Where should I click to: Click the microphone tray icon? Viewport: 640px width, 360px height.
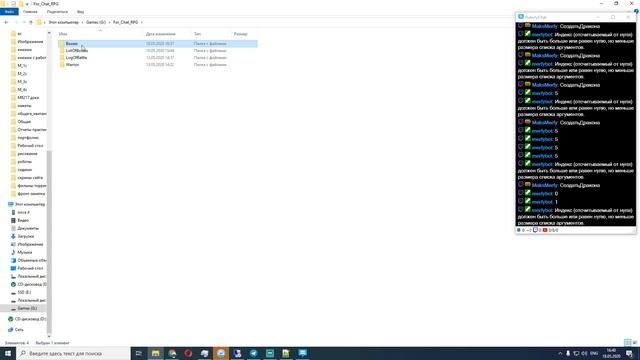pos(568,353)
